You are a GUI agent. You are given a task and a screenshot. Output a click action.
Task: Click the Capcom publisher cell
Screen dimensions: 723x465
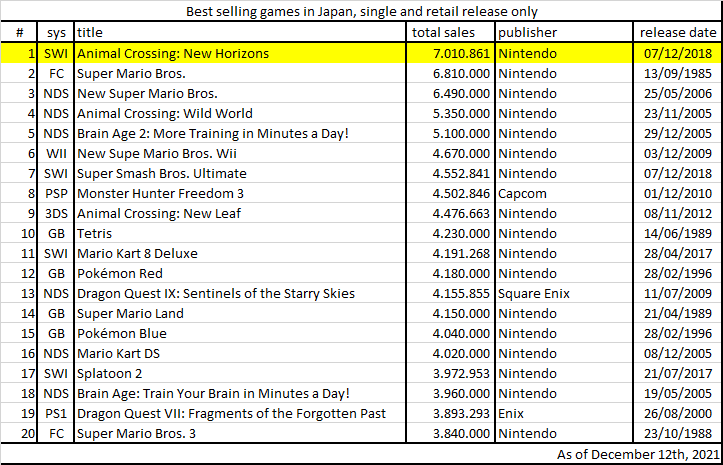pyautogui.click(x=564, y=194)
